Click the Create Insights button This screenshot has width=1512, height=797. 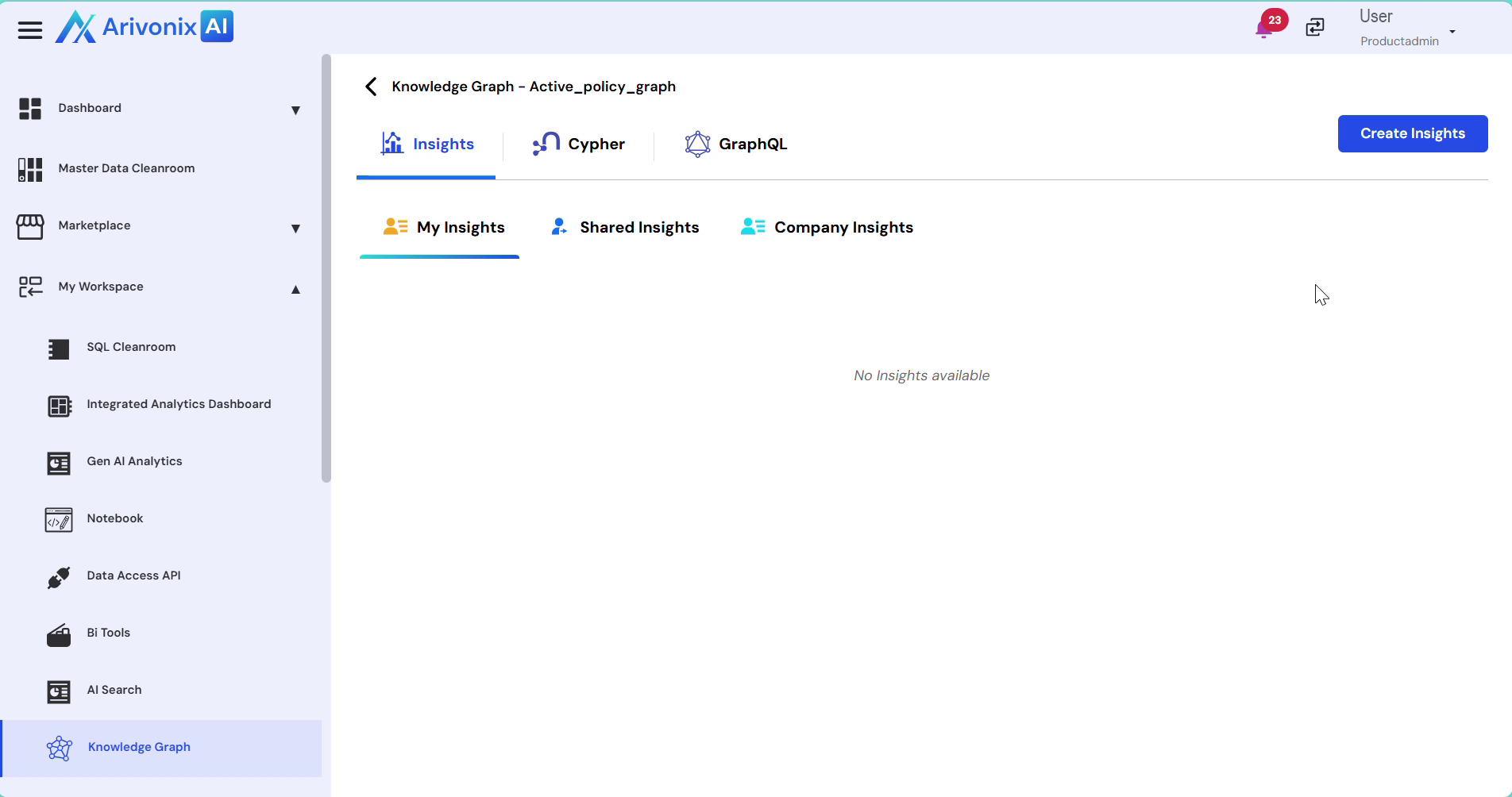[x=1412, y=133]
